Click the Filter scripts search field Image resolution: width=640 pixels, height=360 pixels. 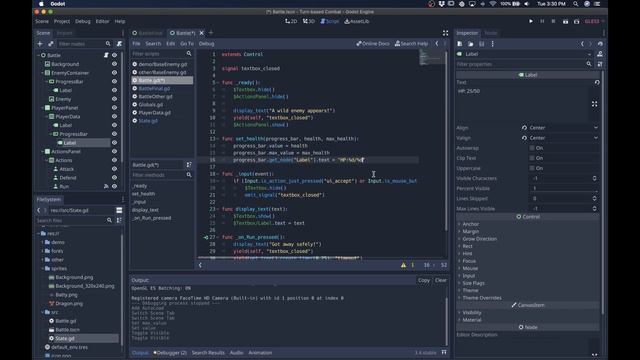[x=158, y=53]
